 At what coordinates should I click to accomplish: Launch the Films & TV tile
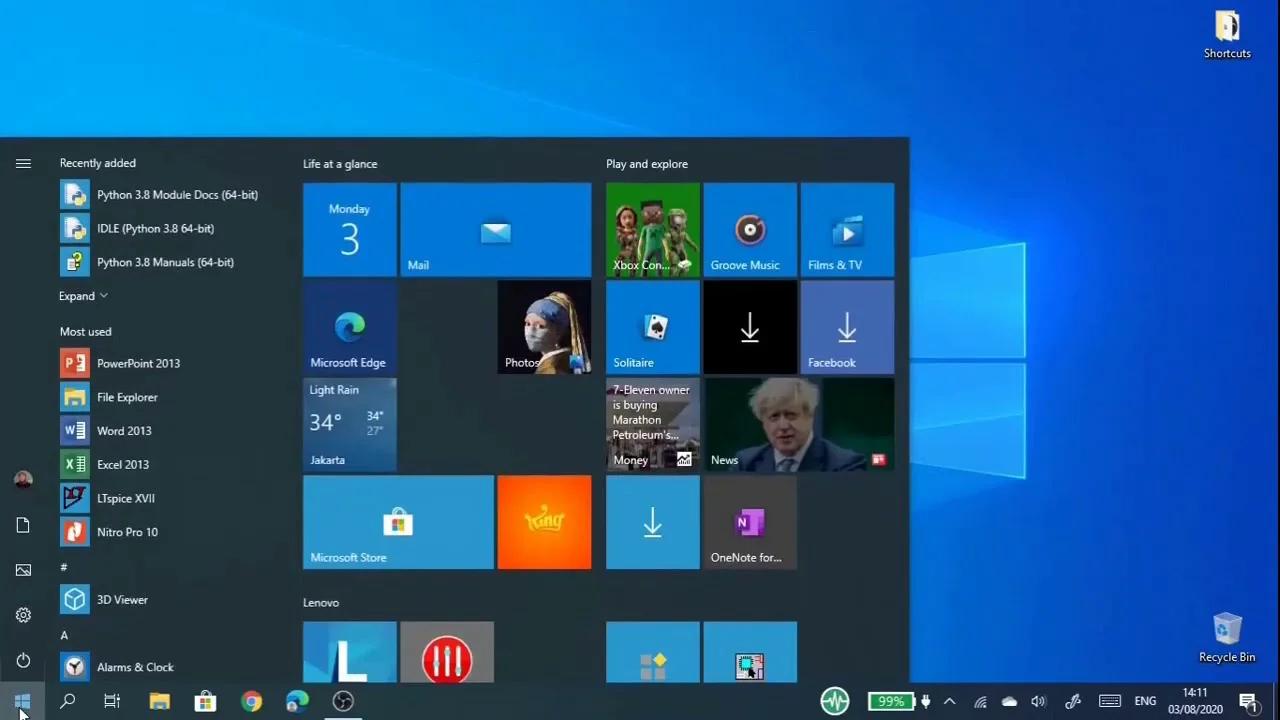click(846, 230)
